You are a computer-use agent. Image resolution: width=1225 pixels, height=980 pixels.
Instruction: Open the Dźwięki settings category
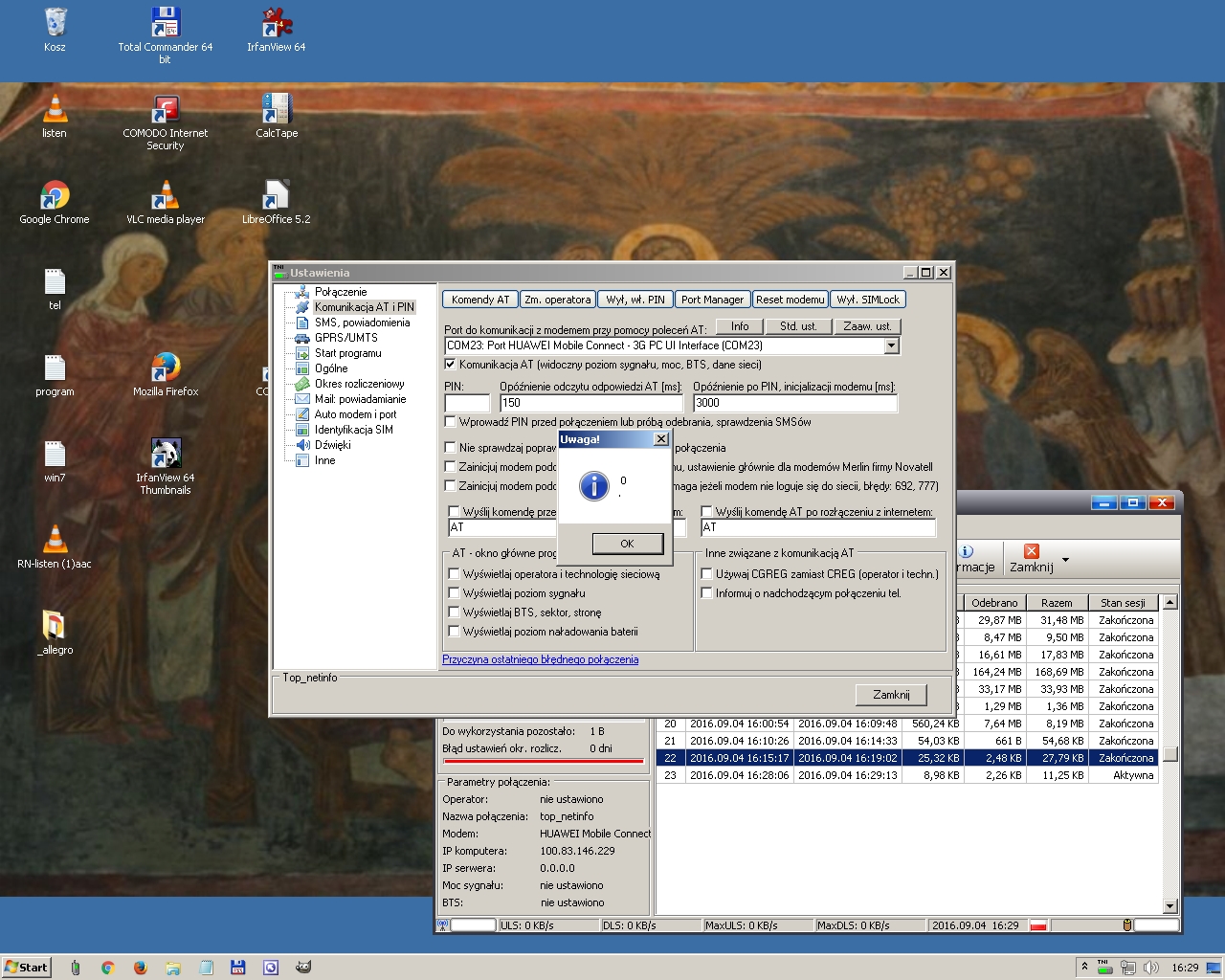point(332,445)
